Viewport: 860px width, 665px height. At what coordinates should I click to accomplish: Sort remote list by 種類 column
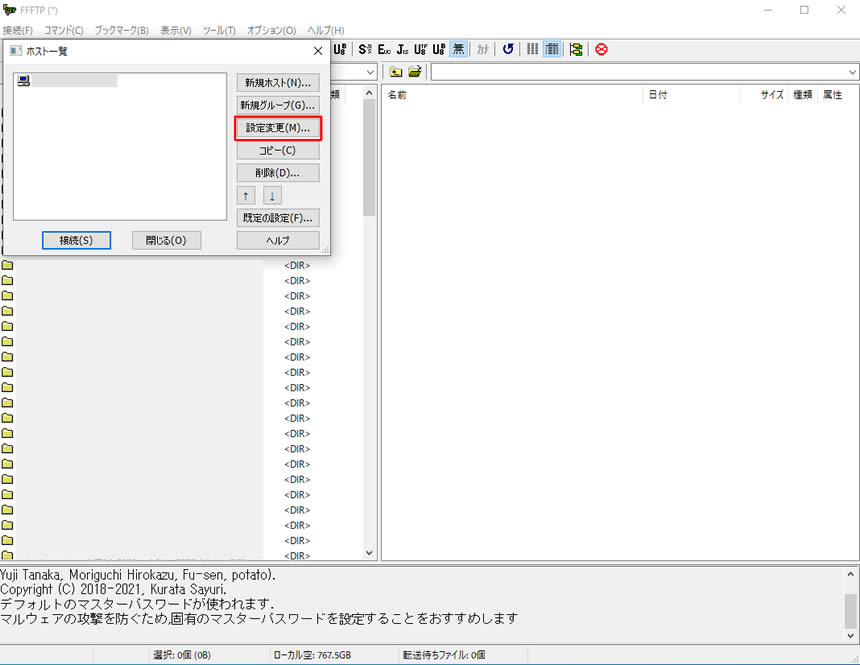[803, 95]
